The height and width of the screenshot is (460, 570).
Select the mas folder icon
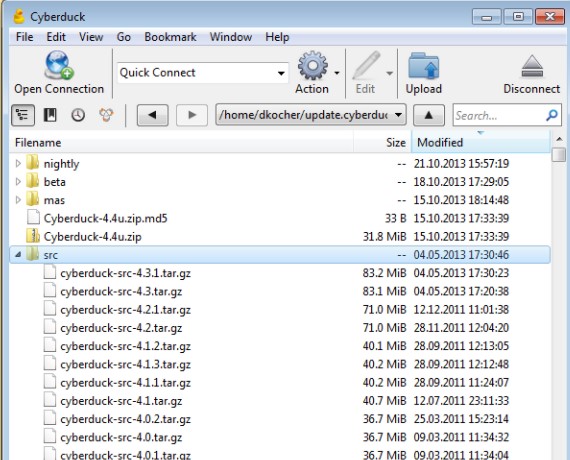point(33,199)
